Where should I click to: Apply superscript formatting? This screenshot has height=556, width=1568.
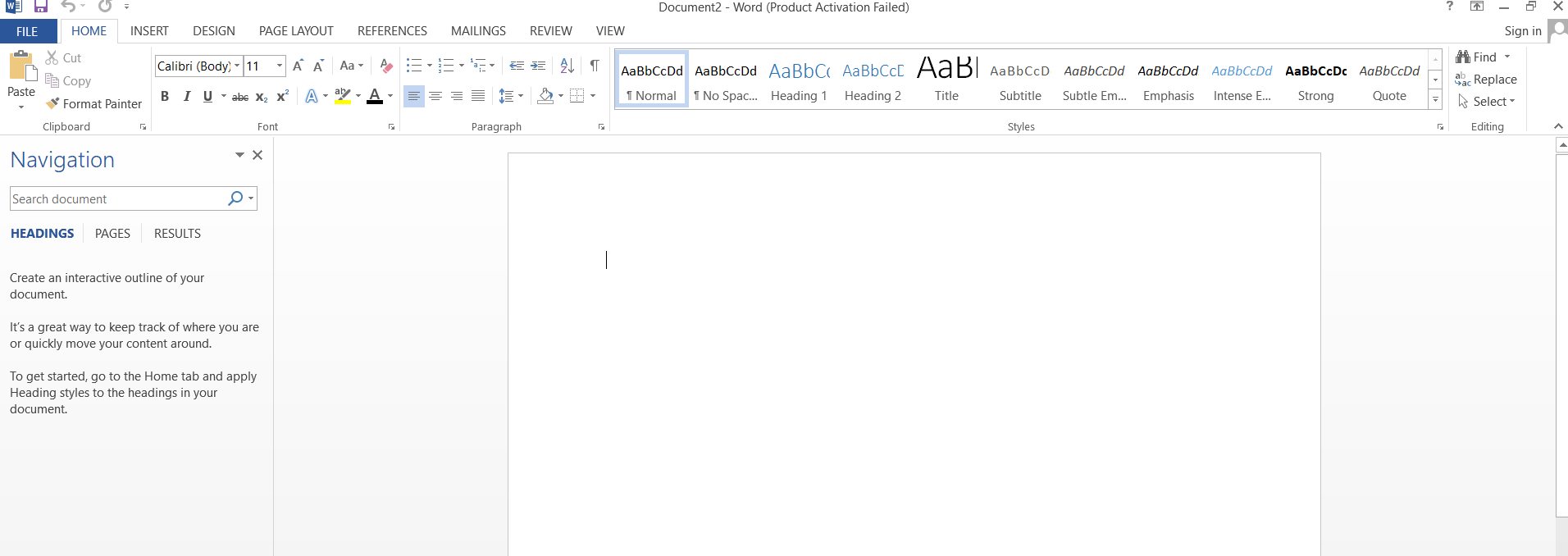[282, 97]
